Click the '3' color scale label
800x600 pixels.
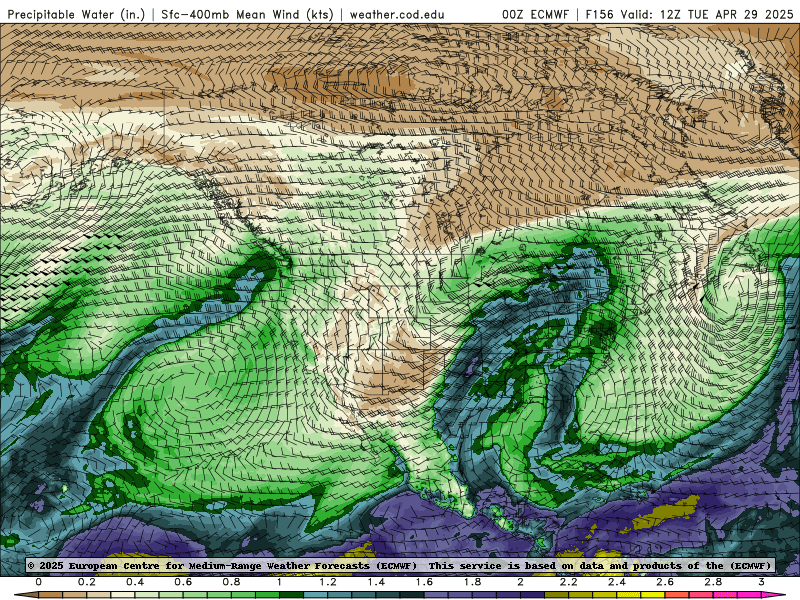coord(761,582)
